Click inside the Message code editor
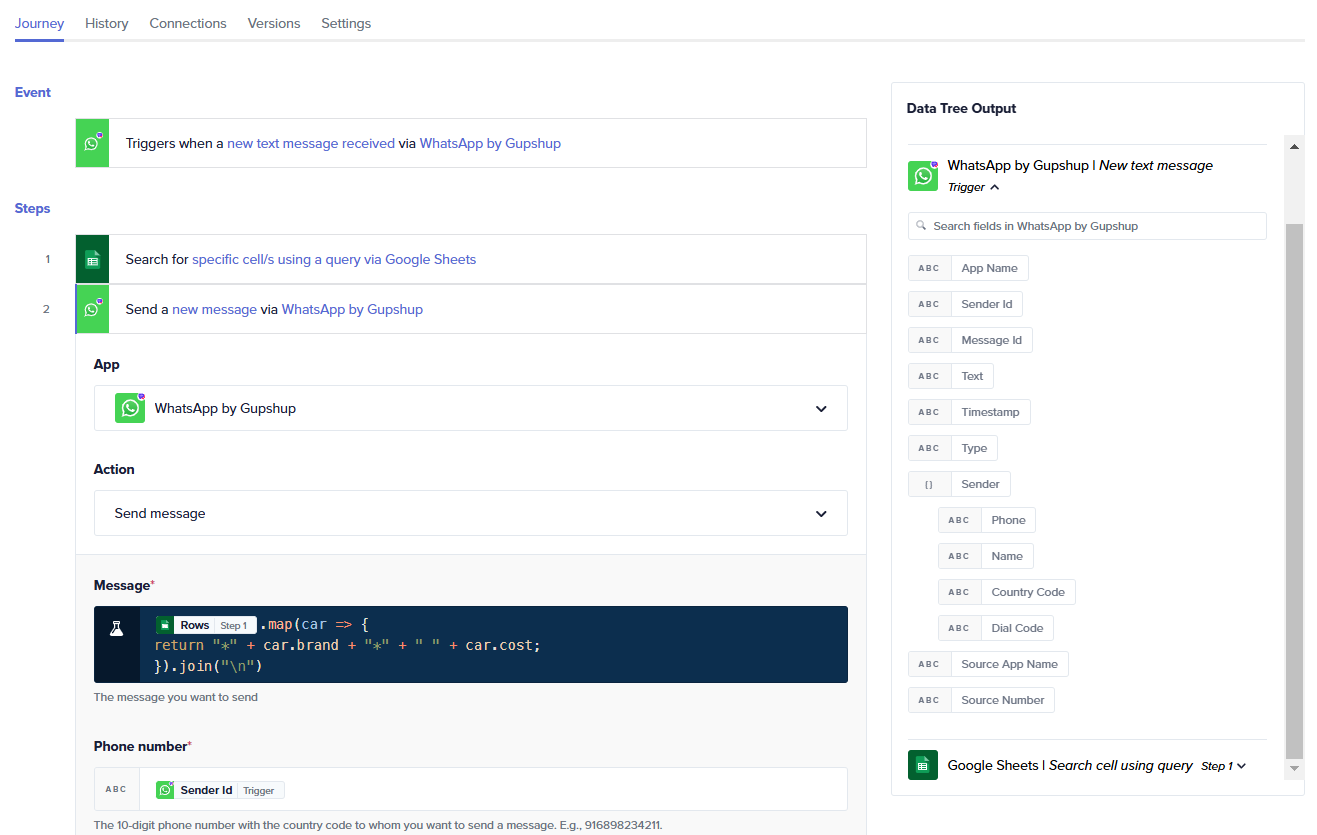This screenshot has width=1317, height=835. pyautogui.click(x=494, y=644)
